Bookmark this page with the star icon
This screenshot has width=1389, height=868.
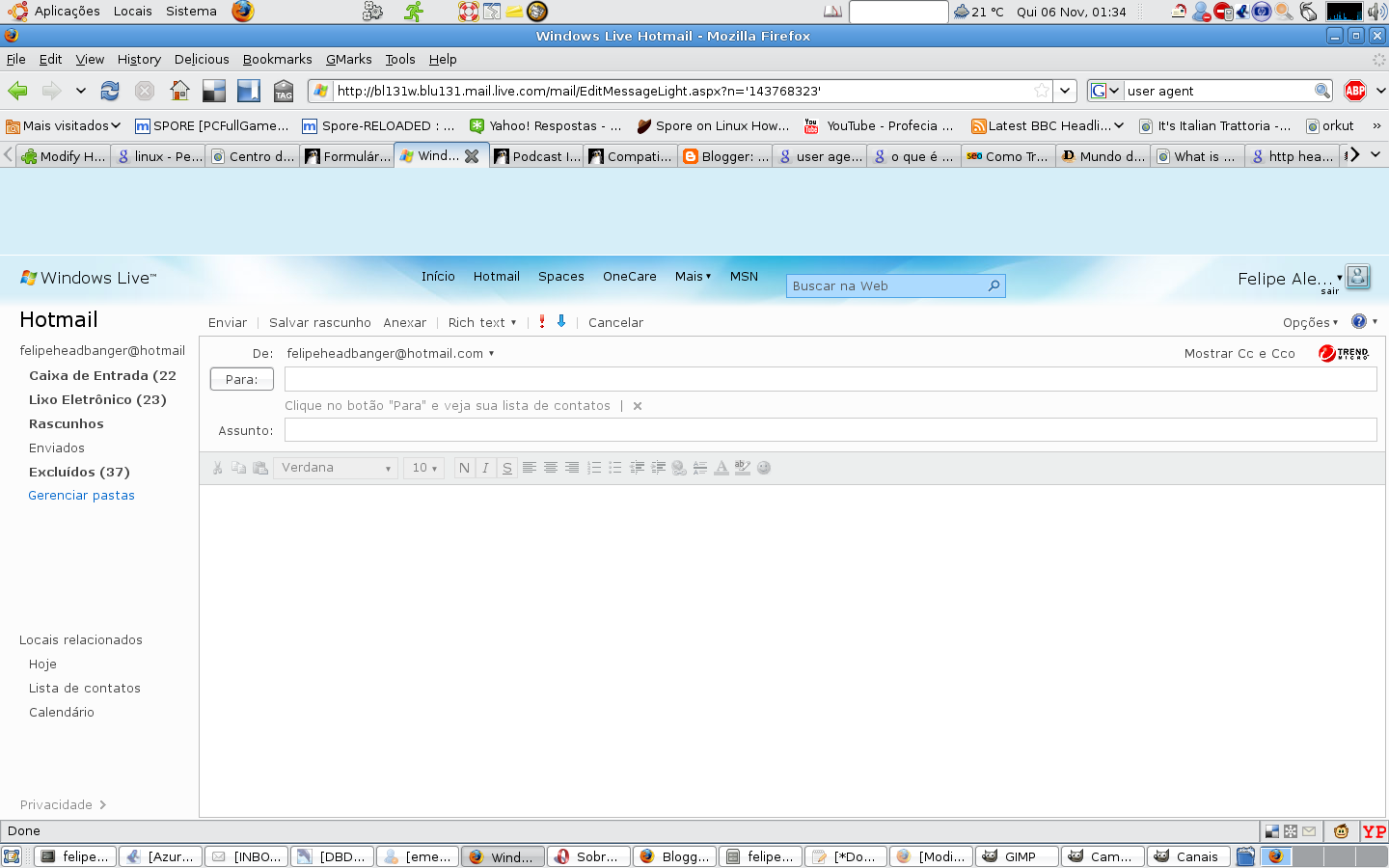click(1042, 91)
